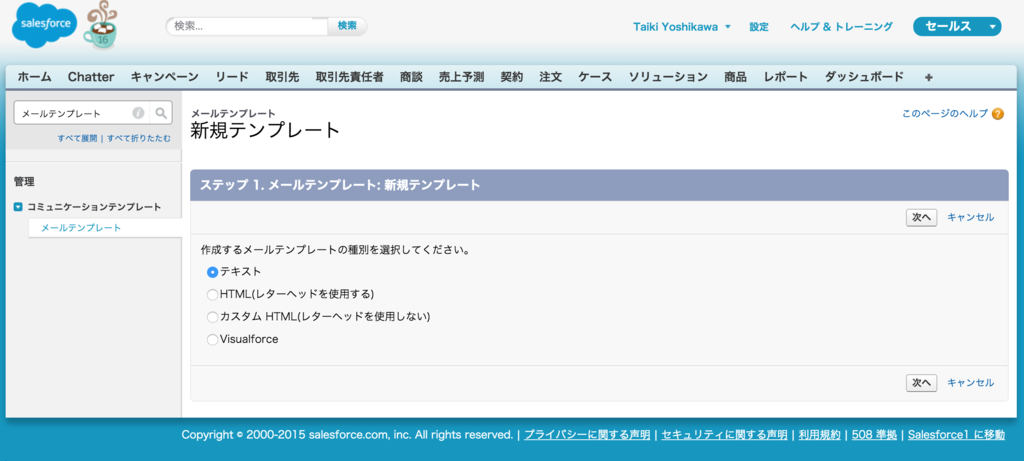Click the bottom 次へ button

point(921,383)
